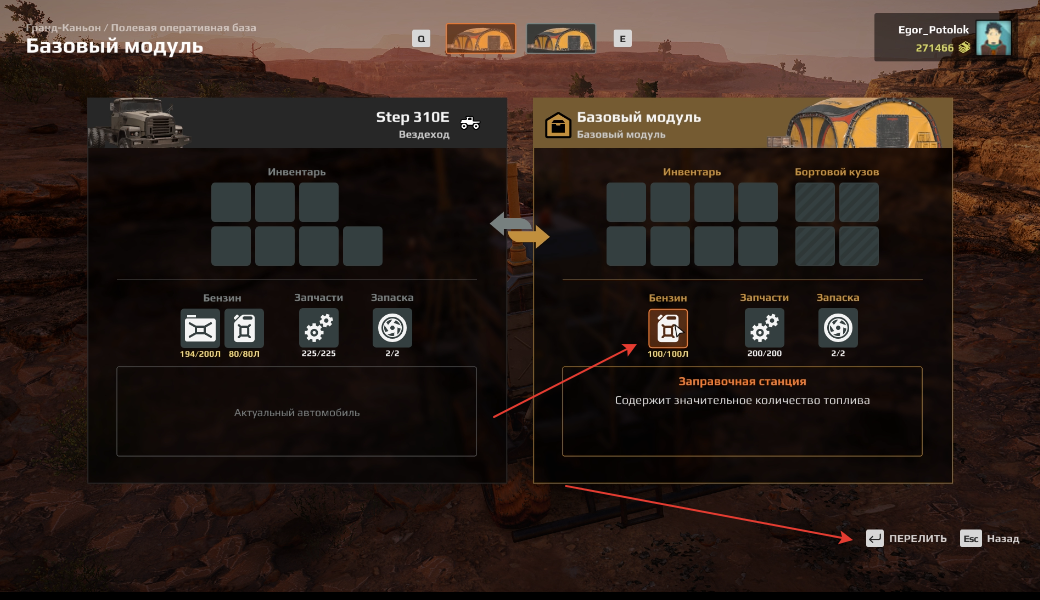The width and height of the screenshot is (1040, 600).
Task: Click the Step 310E truck thumbnail
Action: pos(141,123)
